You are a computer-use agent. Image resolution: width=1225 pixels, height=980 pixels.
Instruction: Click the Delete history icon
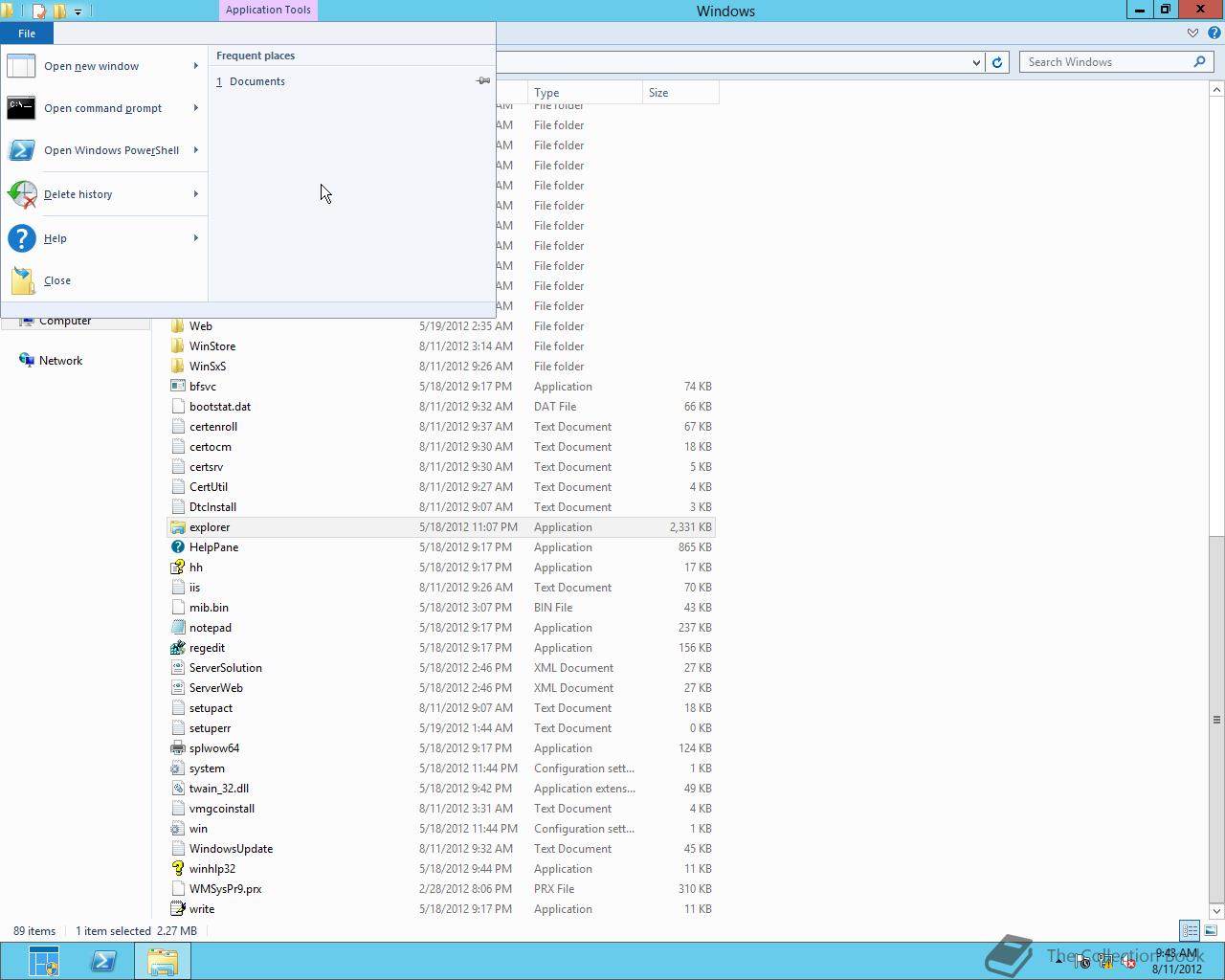(21, 194)
